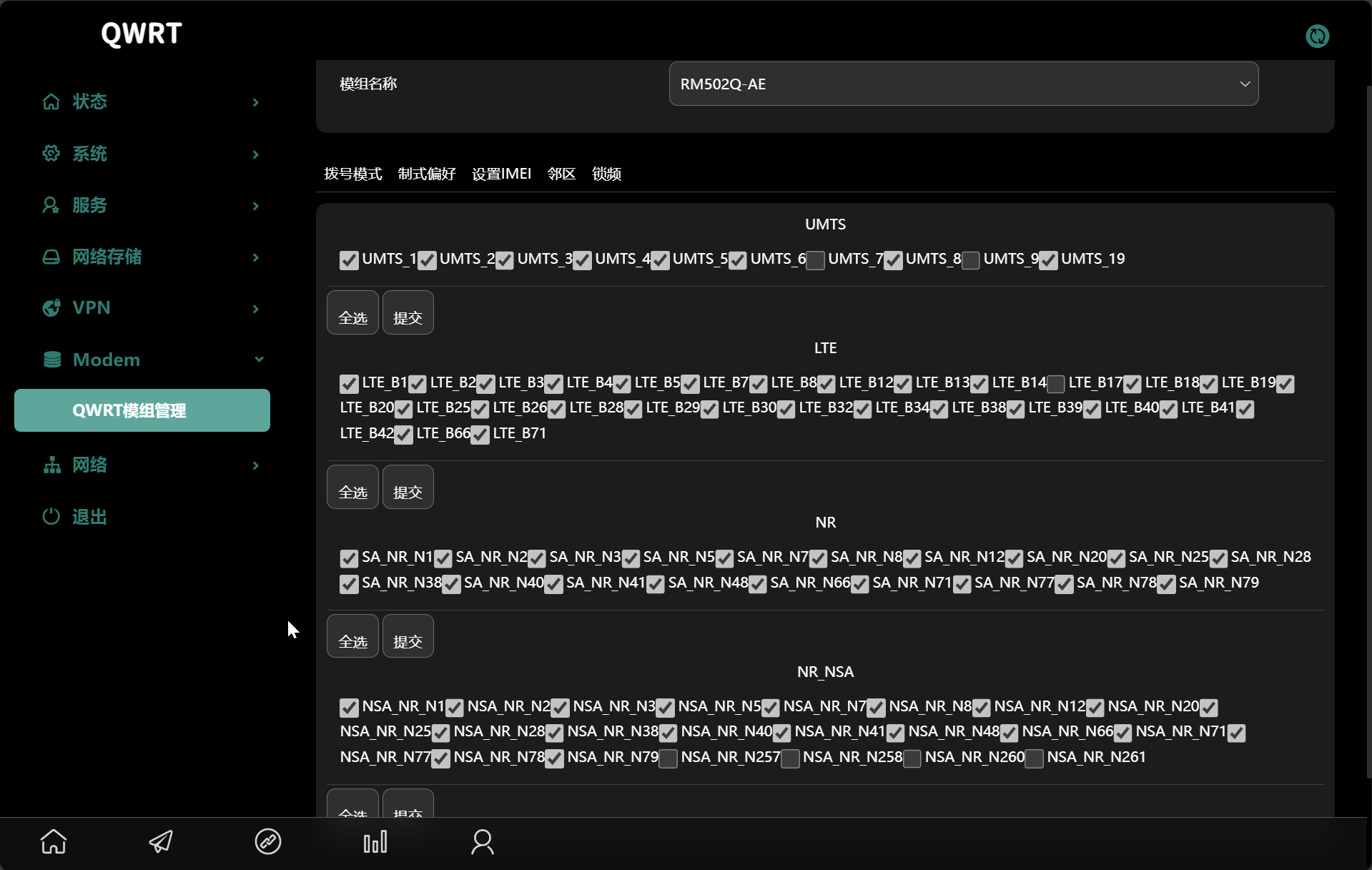Screen dimensions: 1372x870
Task: Collapse the Modem sidebar section
Action: pyautogui.click(x=259, y=360)
